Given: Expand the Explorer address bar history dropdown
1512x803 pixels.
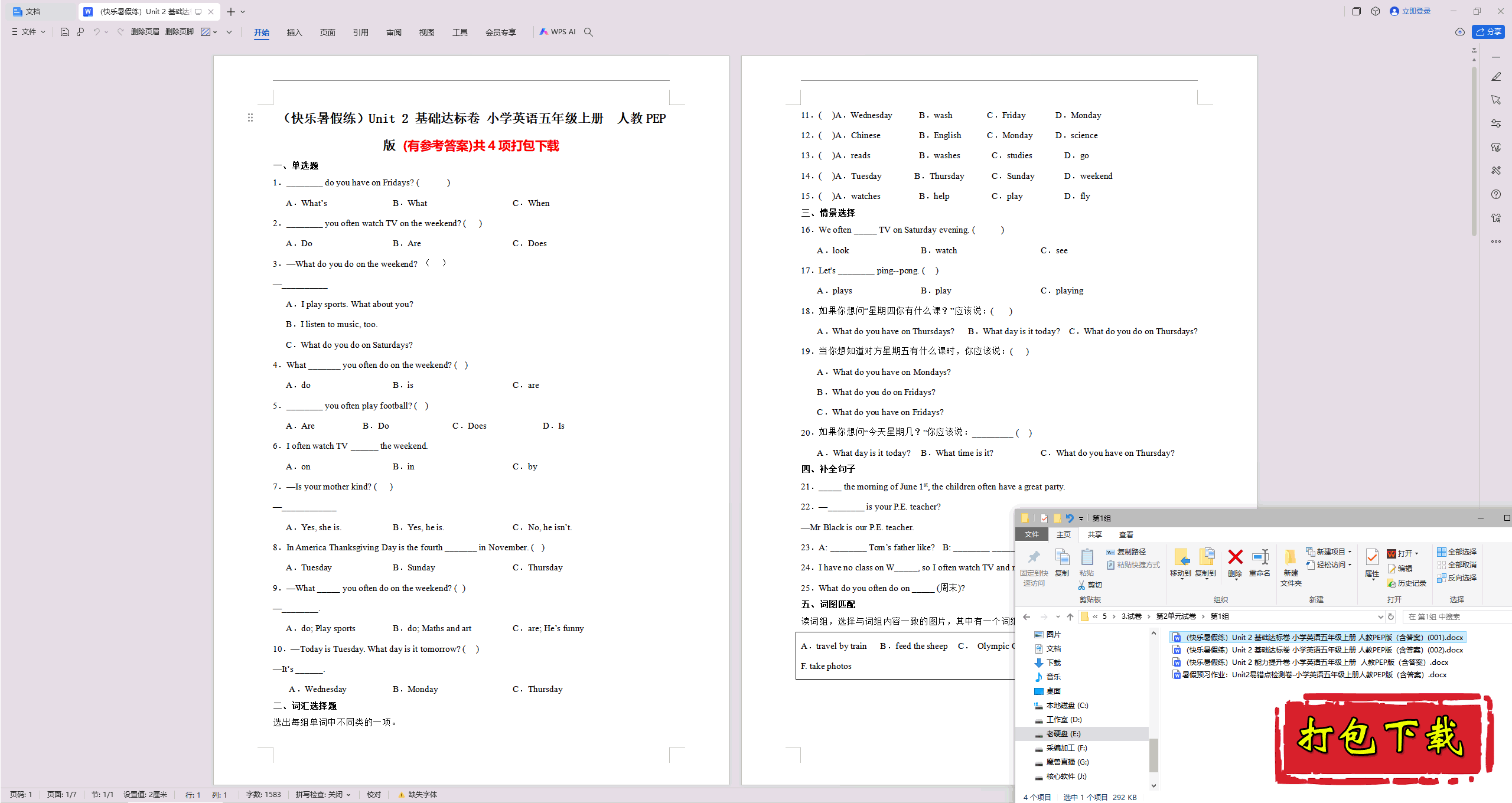Looking at the screenshot, I should [1380, 616].
